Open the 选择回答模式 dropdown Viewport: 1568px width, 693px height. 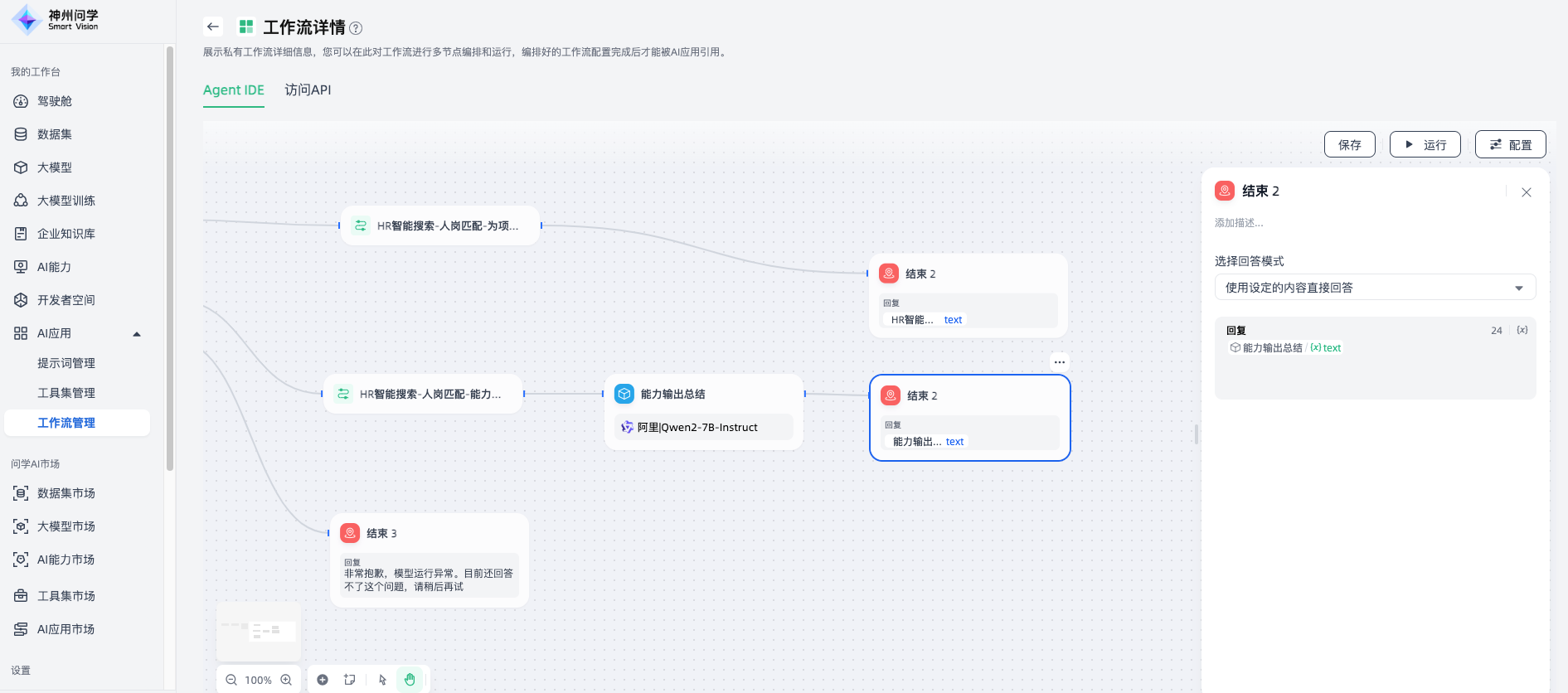click(1374, 288)
